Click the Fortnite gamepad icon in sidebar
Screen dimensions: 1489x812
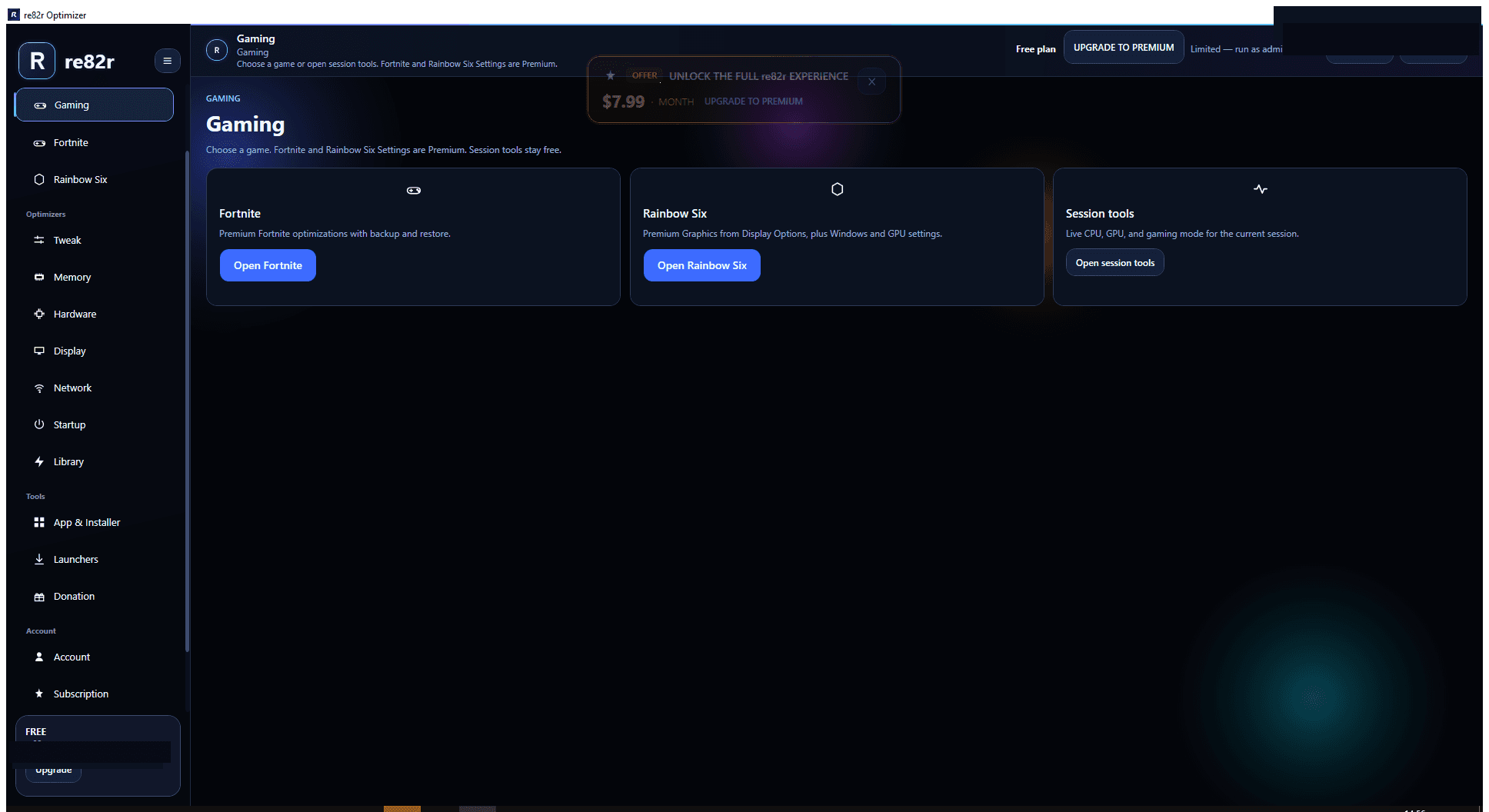(39, 143)
